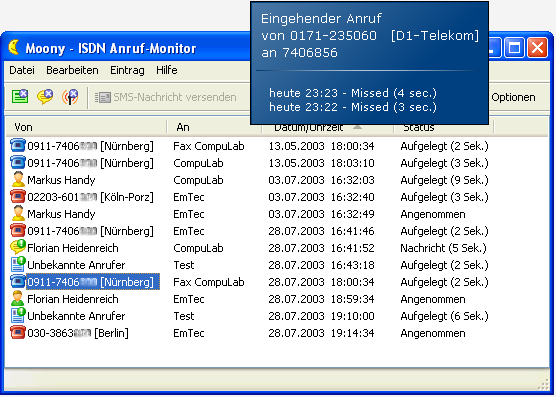The height and width of the screenshot is (397, 556).
Task: Open the Datei menu
Action: tap(22, 70)
